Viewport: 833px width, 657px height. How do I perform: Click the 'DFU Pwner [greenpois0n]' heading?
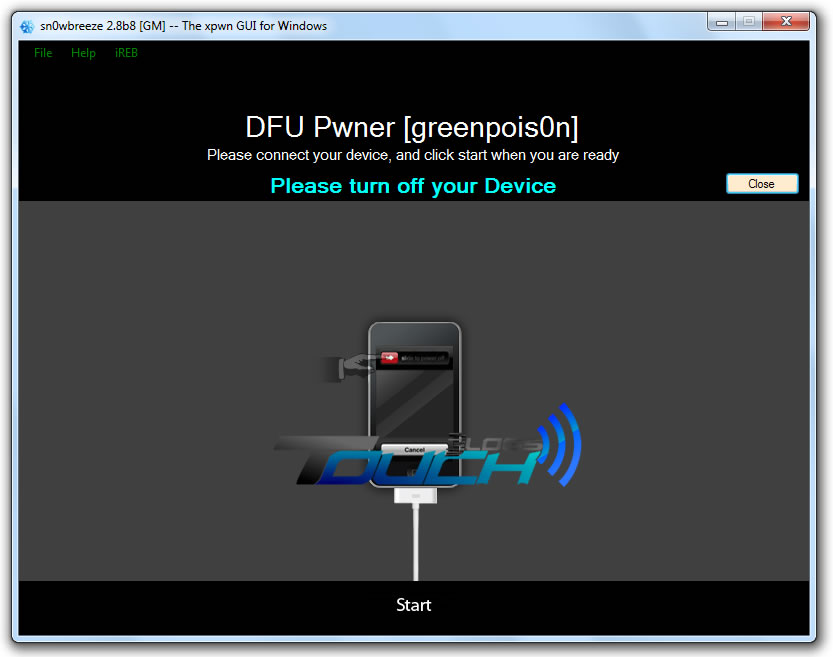pyautogui.click(x=412, y=127)
